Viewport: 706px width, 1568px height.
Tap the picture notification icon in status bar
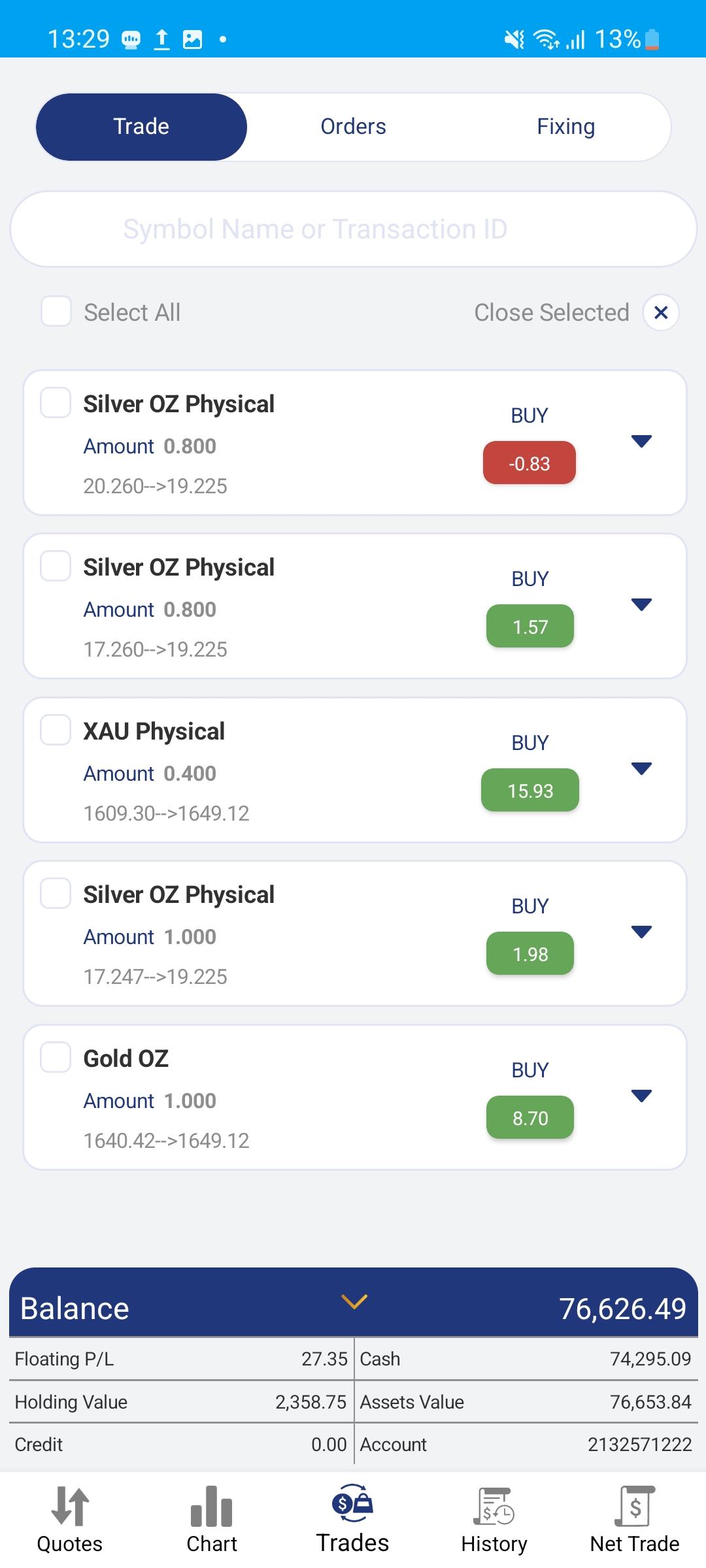192,40
